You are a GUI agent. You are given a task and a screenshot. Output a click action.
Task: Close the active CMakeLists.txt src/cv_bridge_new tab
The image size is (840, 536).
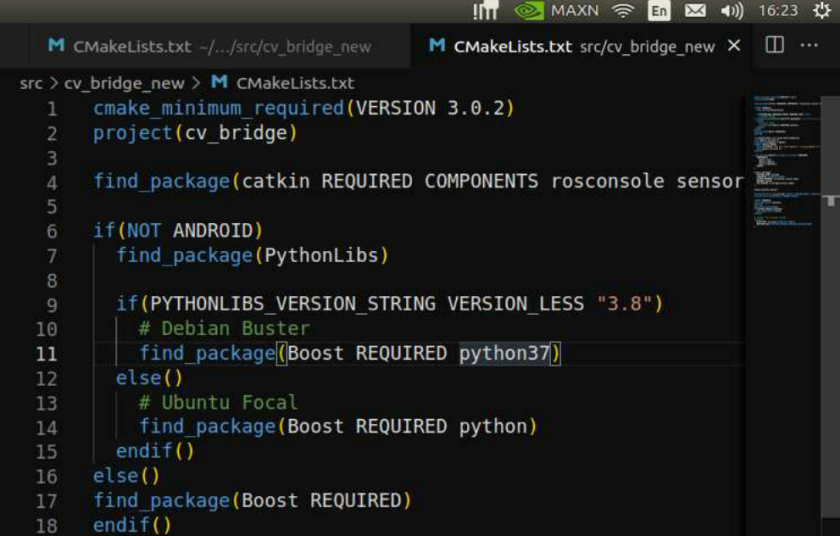(734, 46)
